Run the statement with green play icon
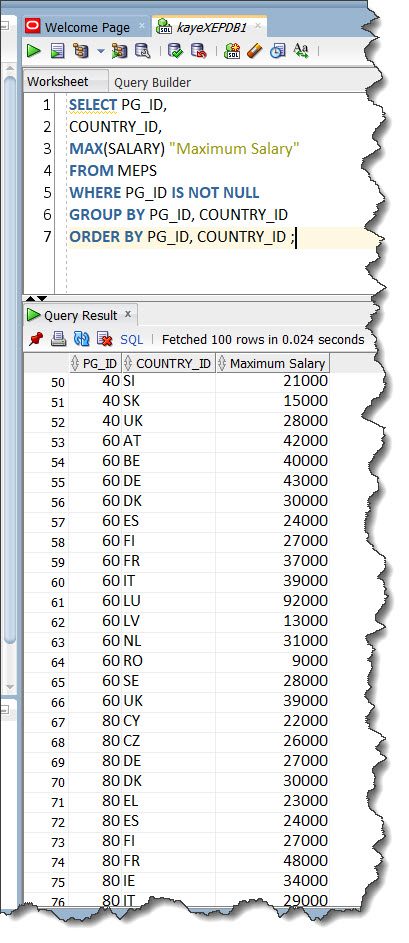 click(34, 51)
